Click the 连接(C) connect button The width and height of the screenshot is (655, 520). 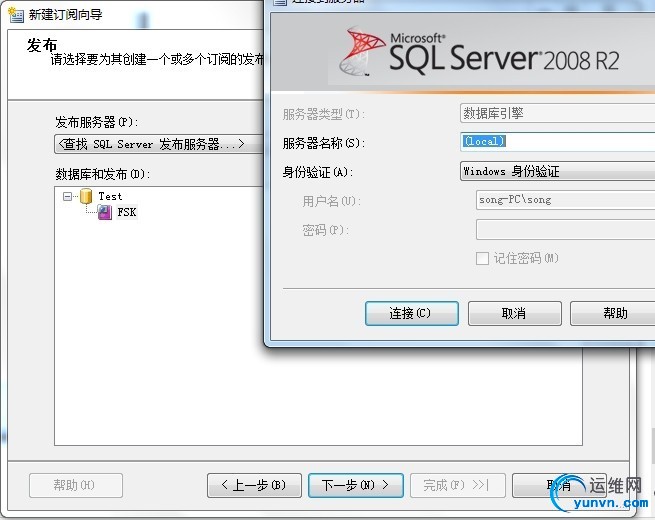coord(411,313)
